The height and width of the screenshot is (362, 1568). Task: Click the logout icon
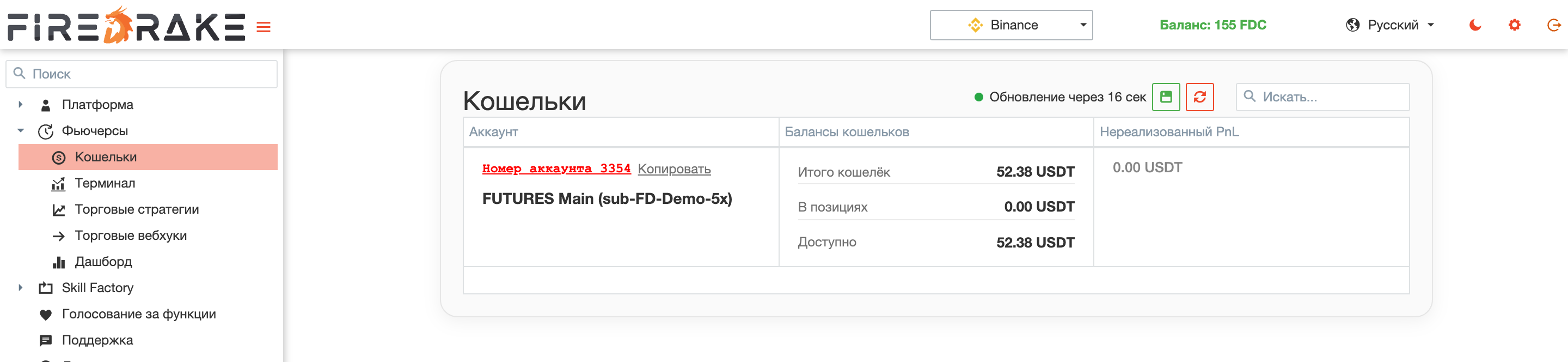[1553, 25]
